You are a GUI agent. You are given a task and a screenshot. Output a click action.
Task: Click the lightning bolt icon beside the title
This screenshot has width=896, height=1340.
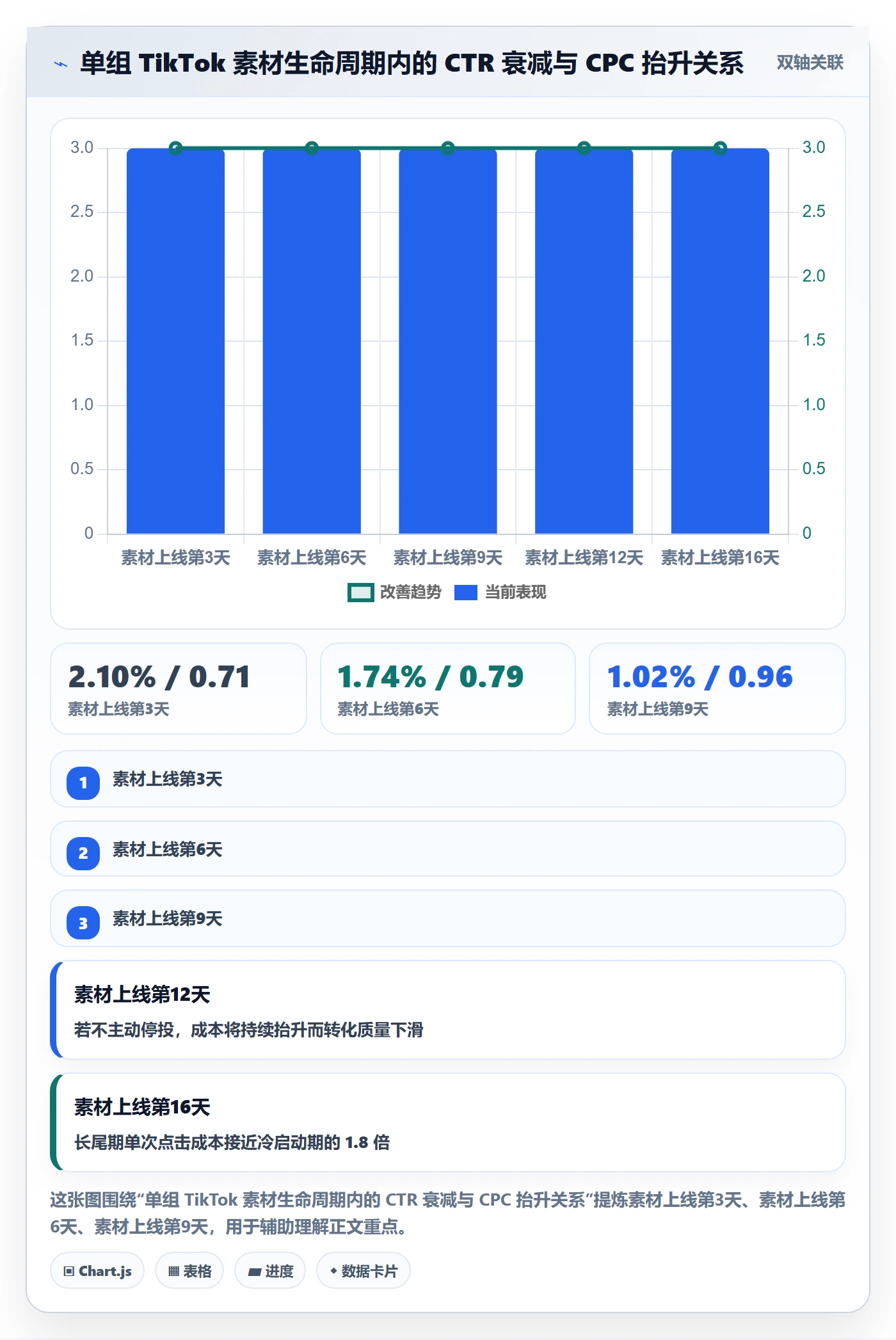pyautogui.click(x=61, y=64)
